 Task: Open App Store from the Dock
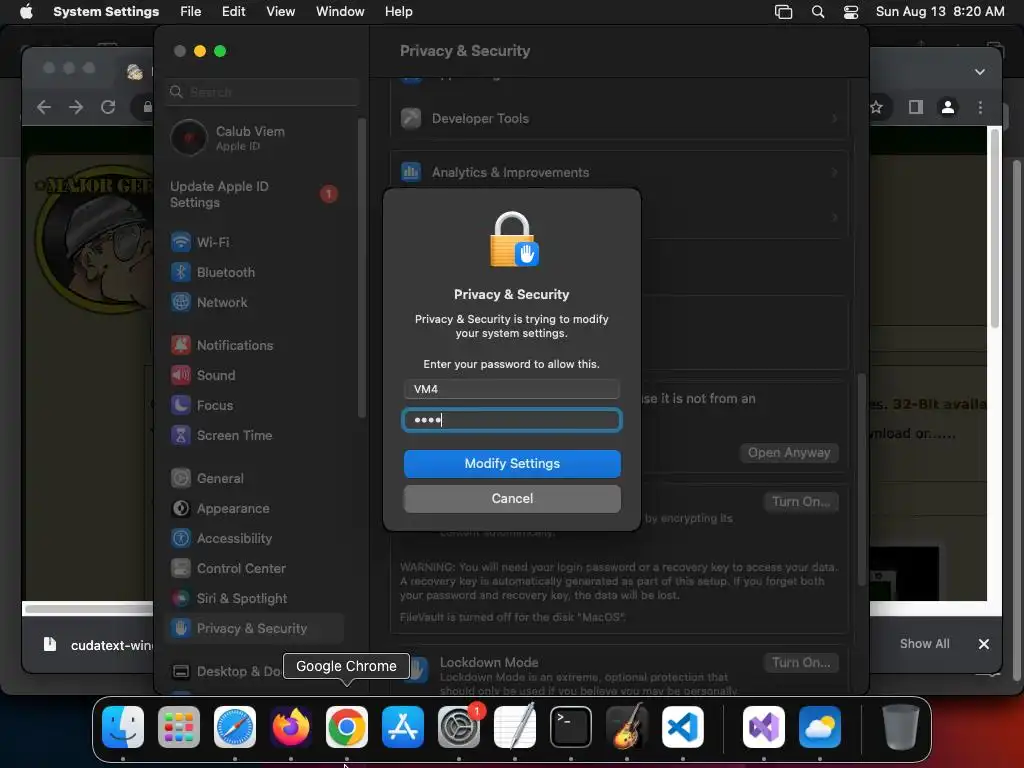pyautogui.click(x=403, y=727)
